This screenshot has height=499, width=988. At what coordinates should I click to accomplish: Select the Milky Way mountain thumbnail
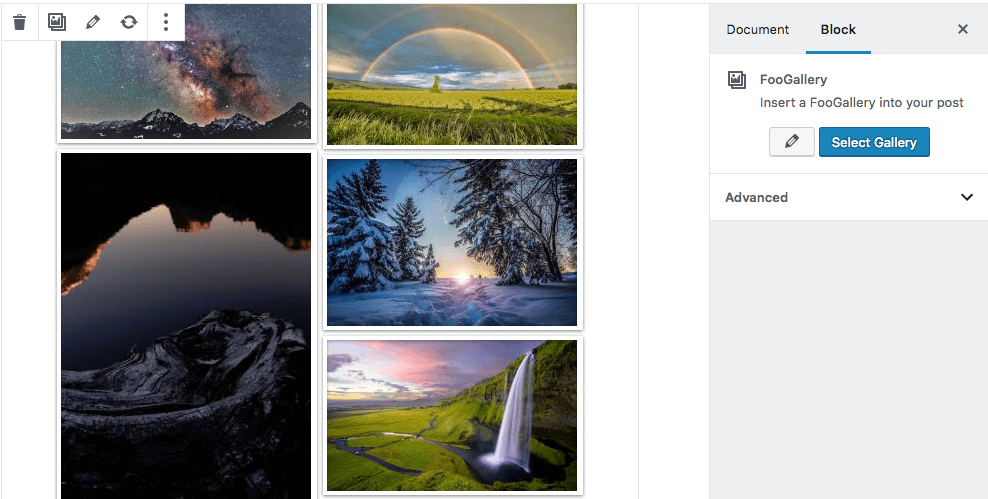(185, 71)
